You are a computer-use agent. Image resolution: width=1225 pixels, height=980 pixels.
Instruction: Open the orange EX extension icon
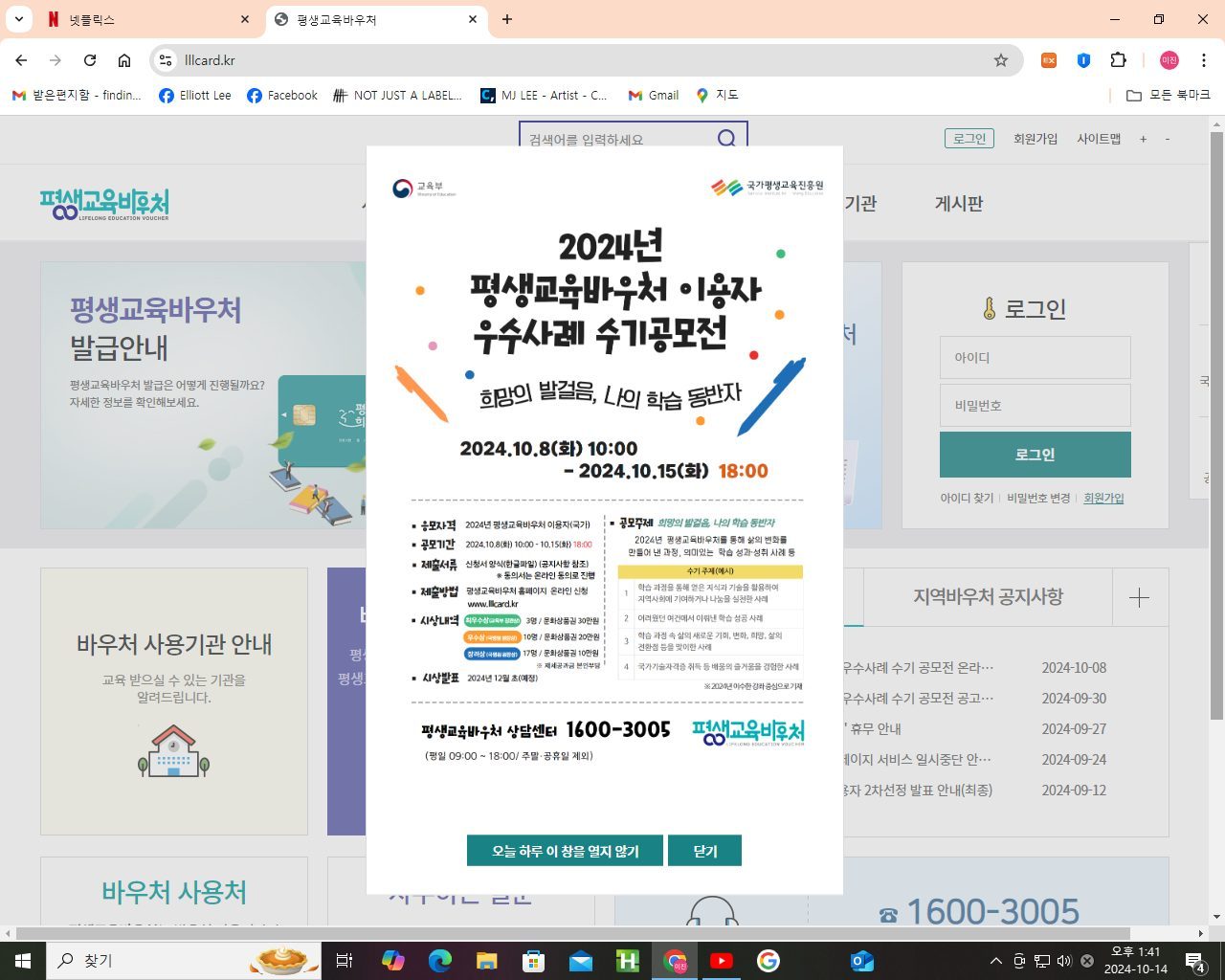tap(1049, 60)
